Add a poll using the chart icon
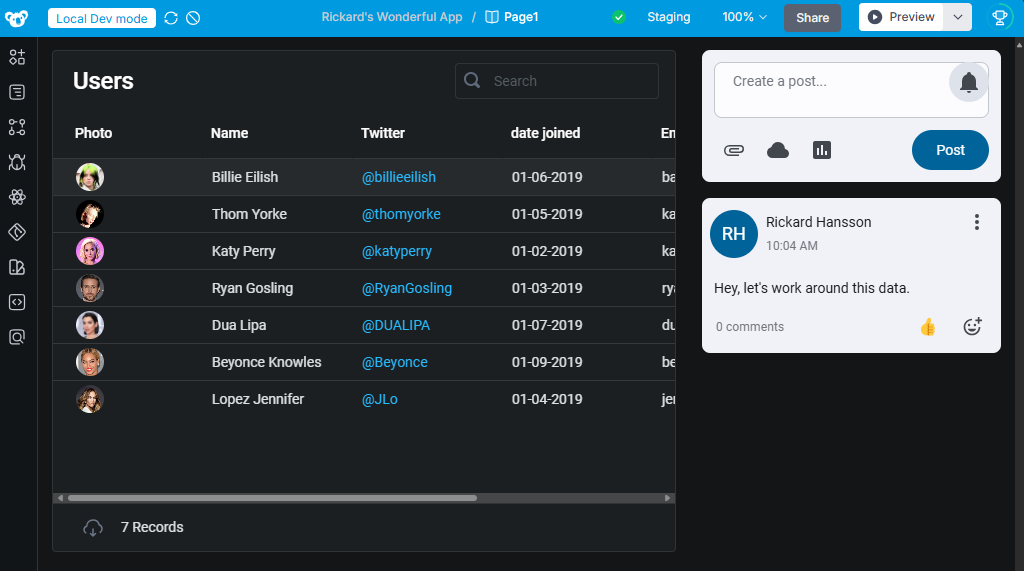The image size is (1024, 571). pyautogui.click(x=822, y=150)
